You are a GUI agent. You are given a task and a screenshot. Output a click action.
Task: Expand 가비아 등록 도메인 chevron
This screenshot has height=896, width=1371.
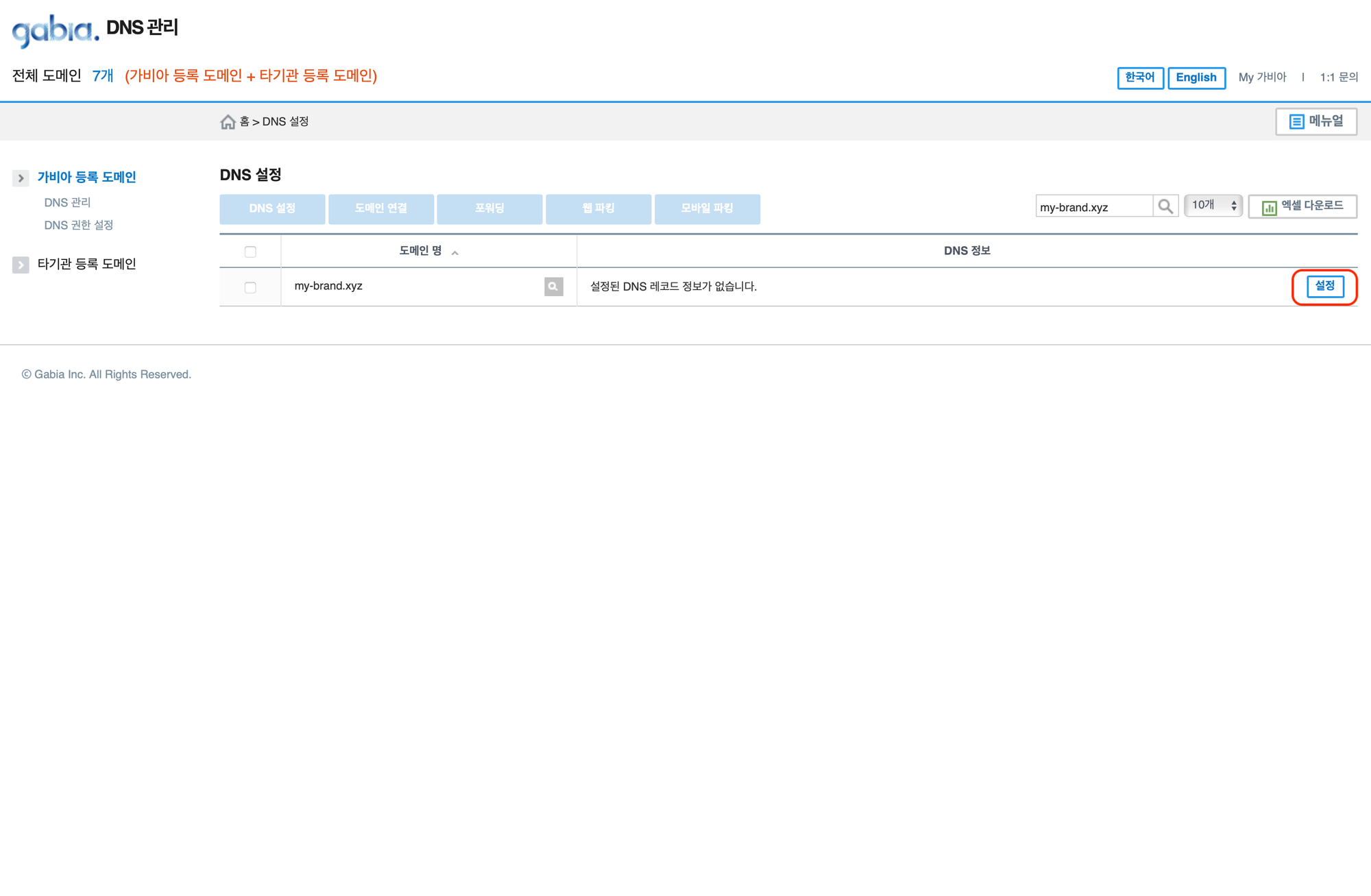pyautogui.click(x=21, y=178)
